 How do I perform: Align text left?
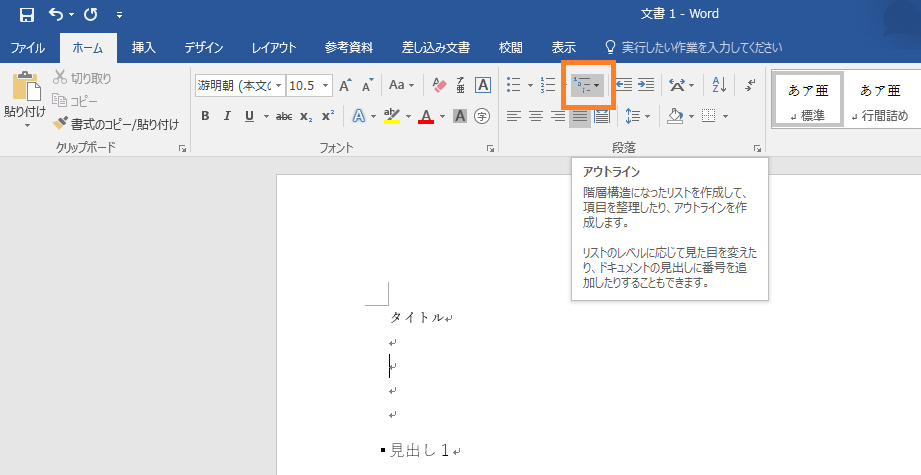pos(514,116)
